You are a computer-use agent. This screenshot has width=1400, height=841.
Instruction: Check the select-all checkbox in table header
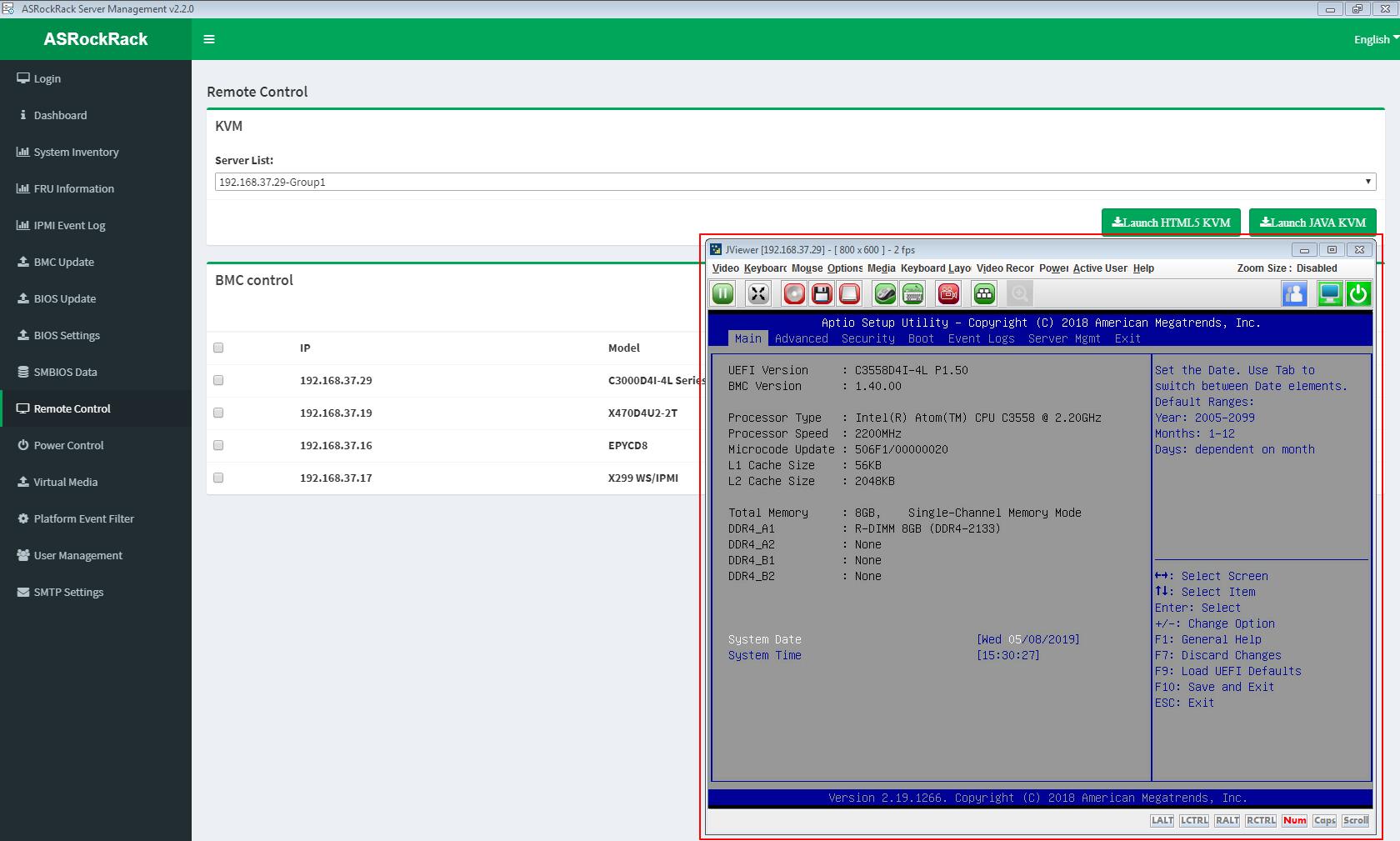pos(218,348)
